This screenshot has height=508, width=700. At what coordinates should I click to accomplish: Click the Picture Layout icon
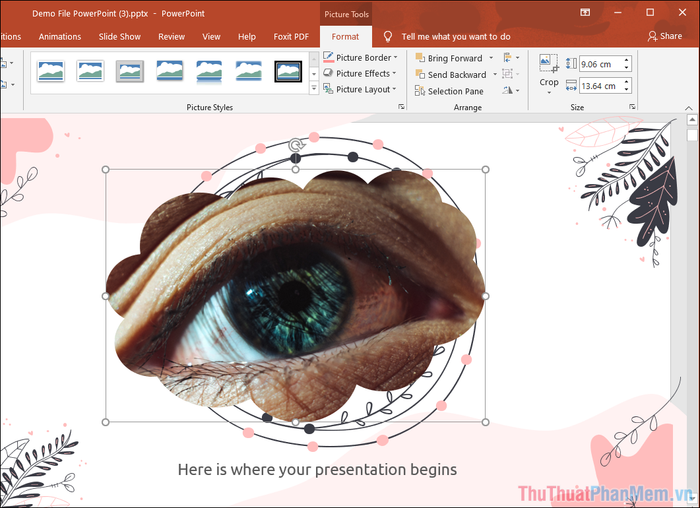point(328,89)
